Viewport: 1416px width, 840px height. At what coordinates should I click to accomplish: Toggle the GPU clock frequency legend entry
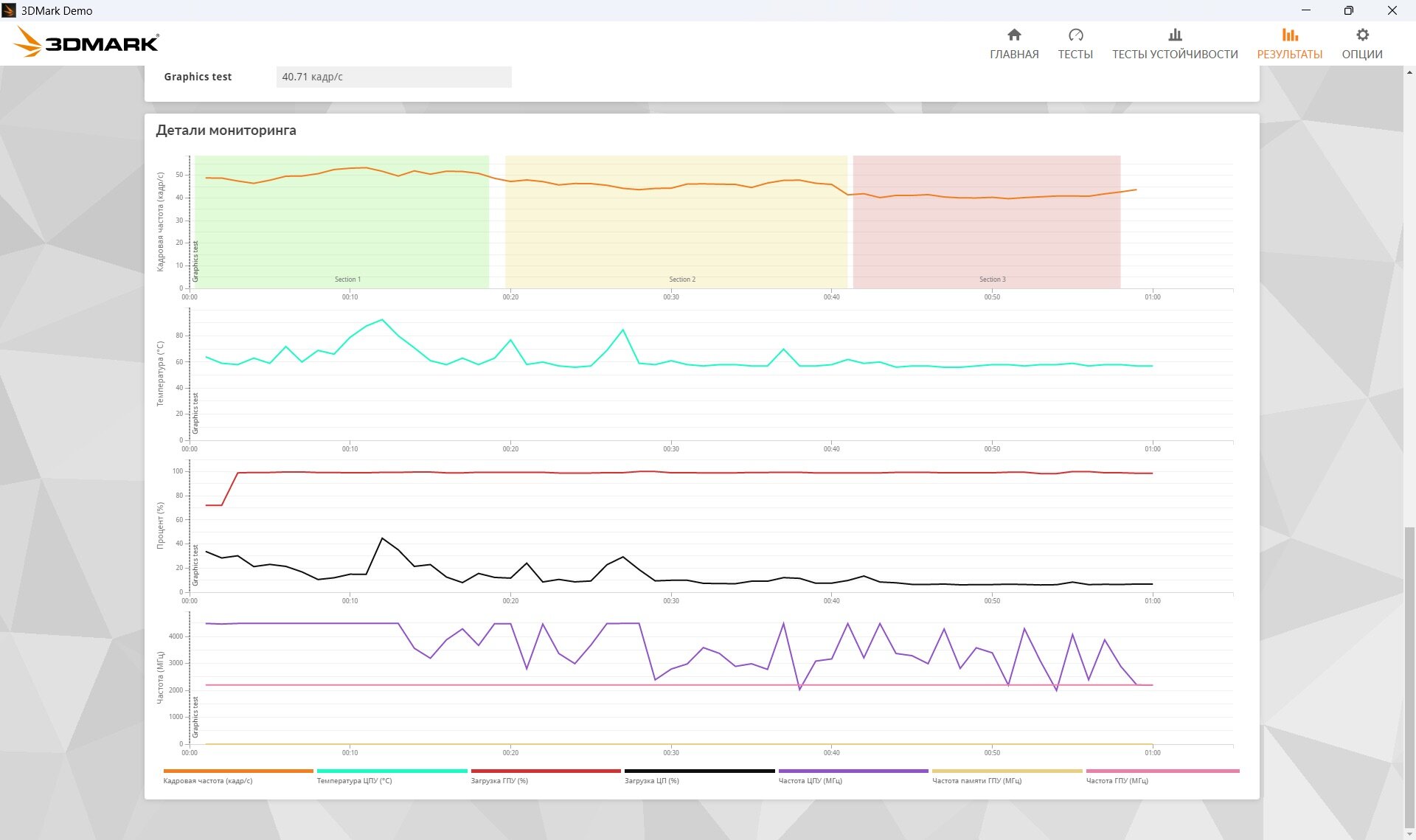point(1117,780)
